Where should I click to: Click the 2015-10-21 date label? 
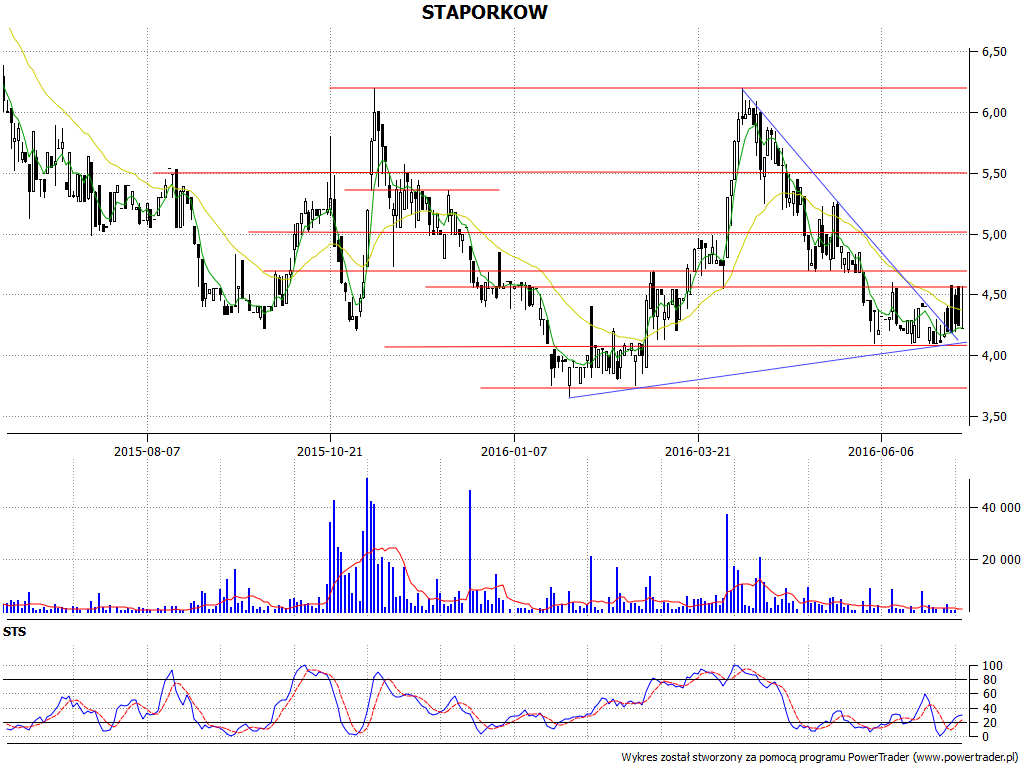[x=330, y=451]
